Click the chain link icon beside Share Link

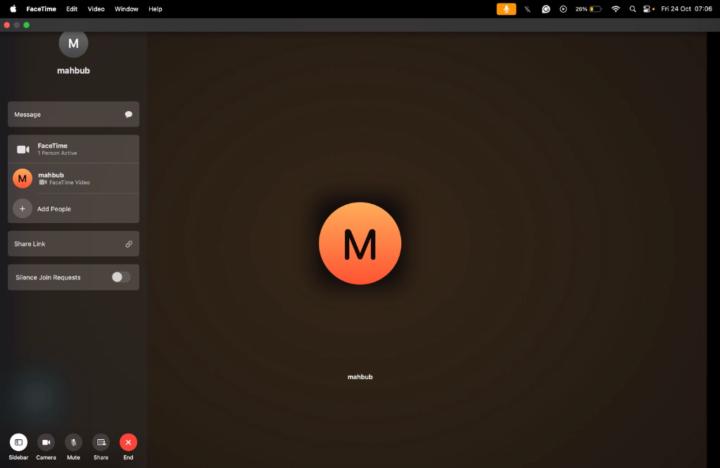tap(128, 244)
